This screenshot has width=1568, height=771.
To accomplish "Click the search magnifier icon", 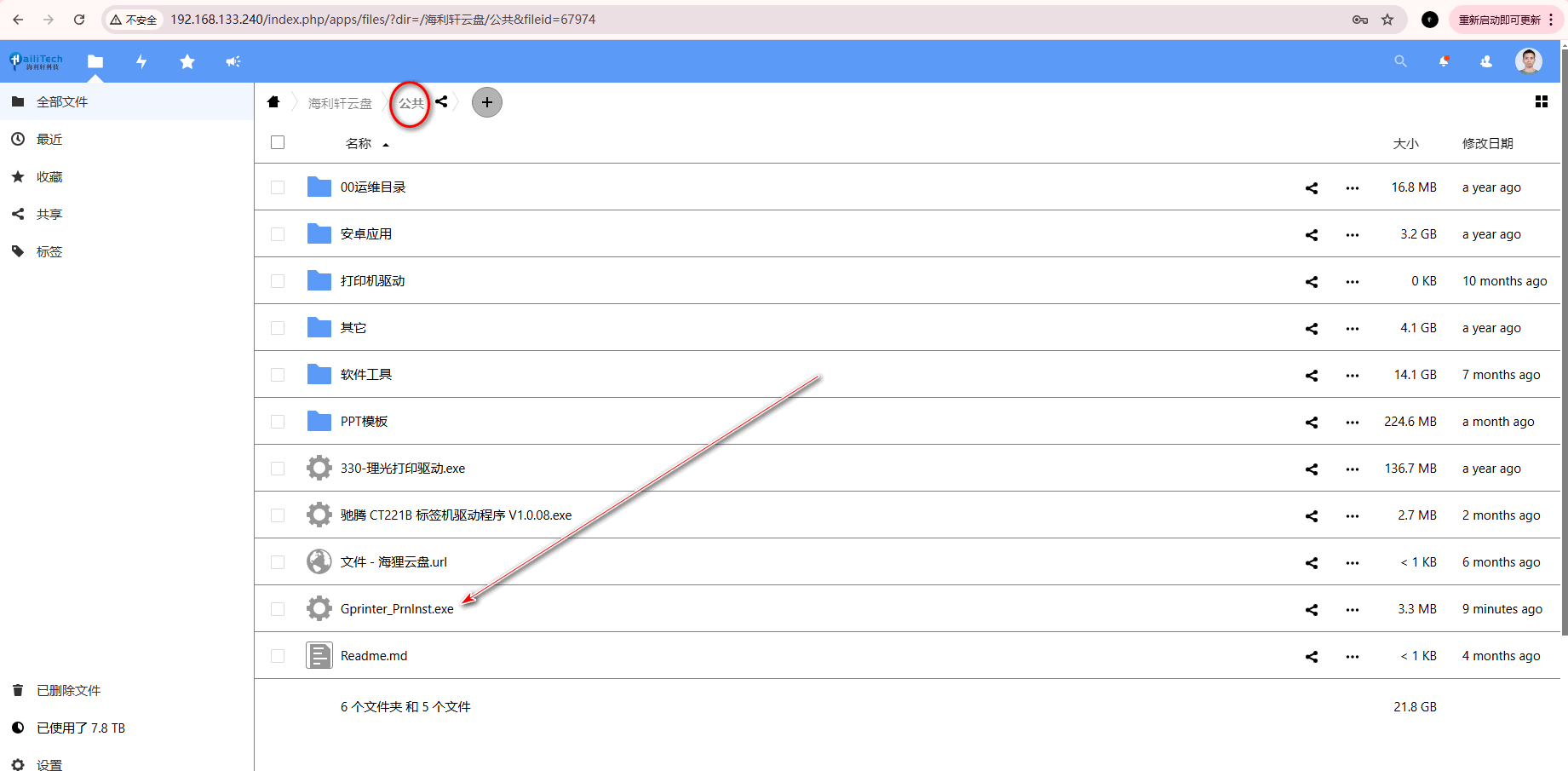I will coord(1400,61).
